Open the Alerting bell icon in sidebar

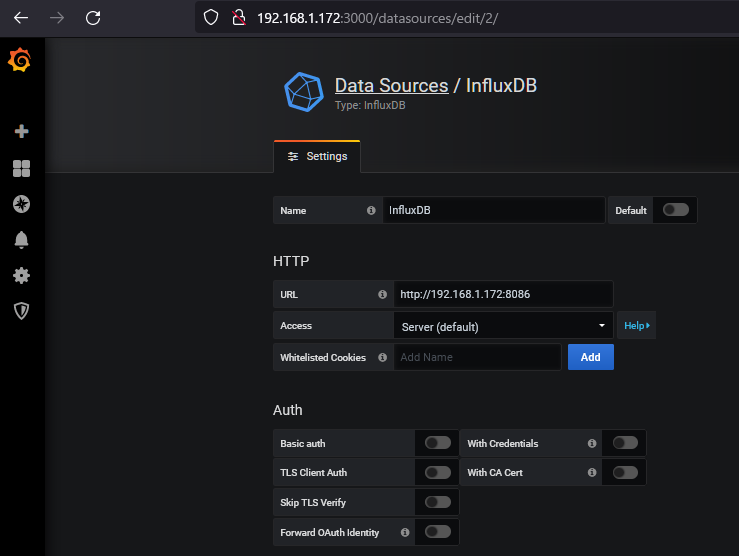coord(21,240)
